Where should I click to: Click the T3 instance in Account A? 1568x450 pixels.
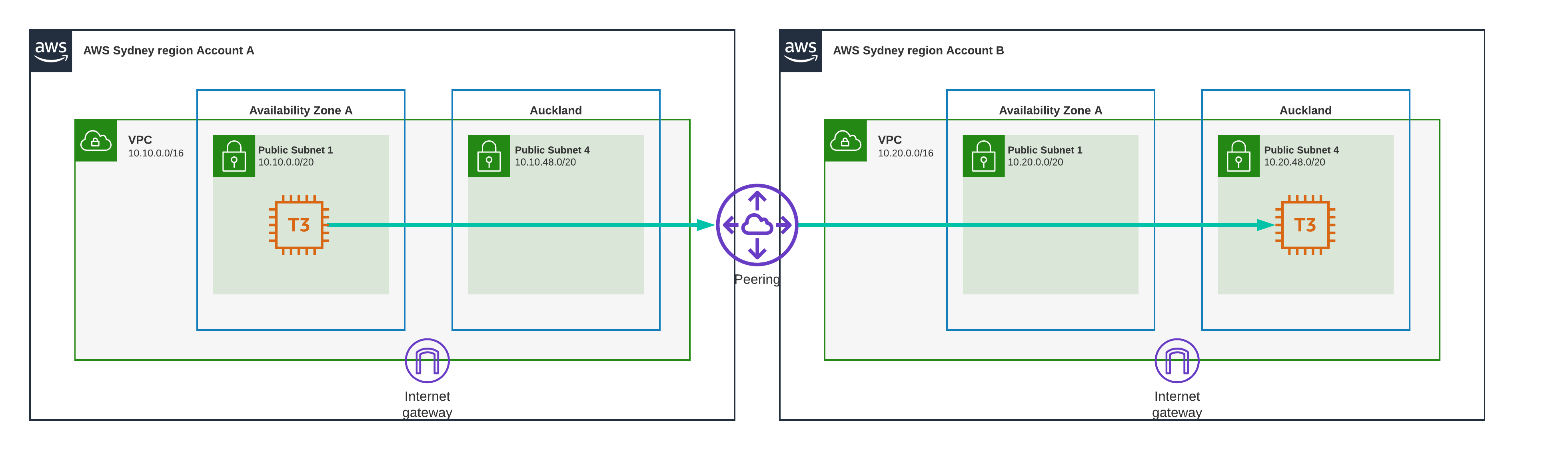299,225
